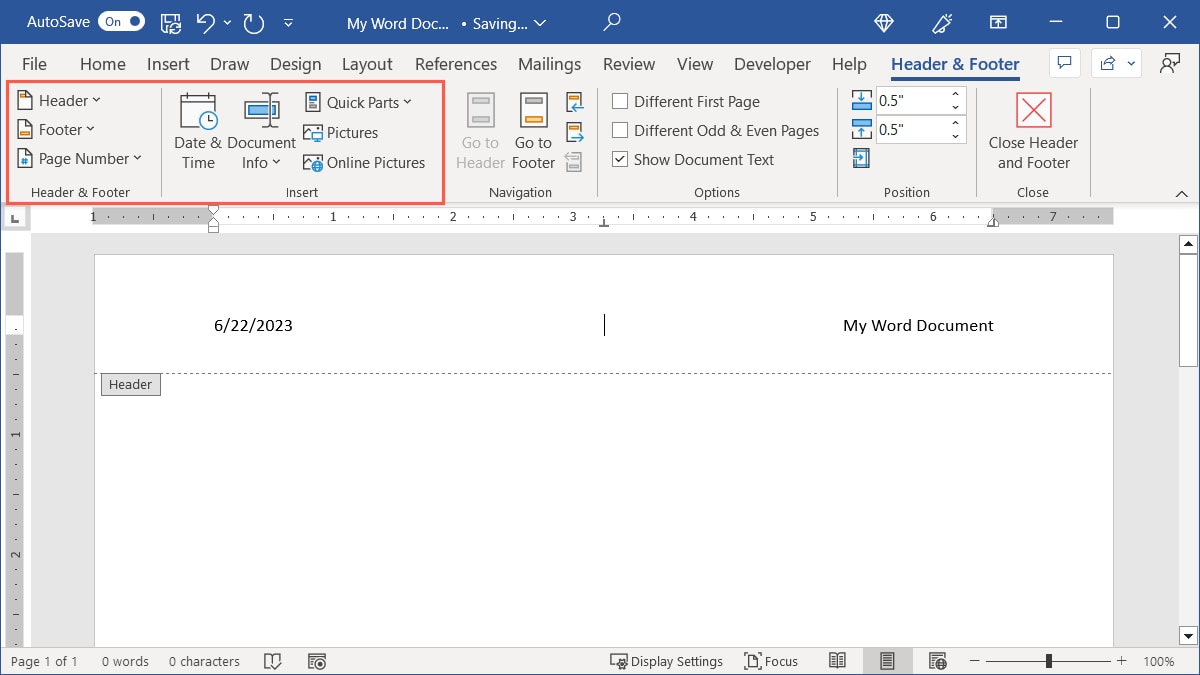Enable Focus mode from the status bar
Viewport: 1200px width, 675px height.
(x=771, y=661)
